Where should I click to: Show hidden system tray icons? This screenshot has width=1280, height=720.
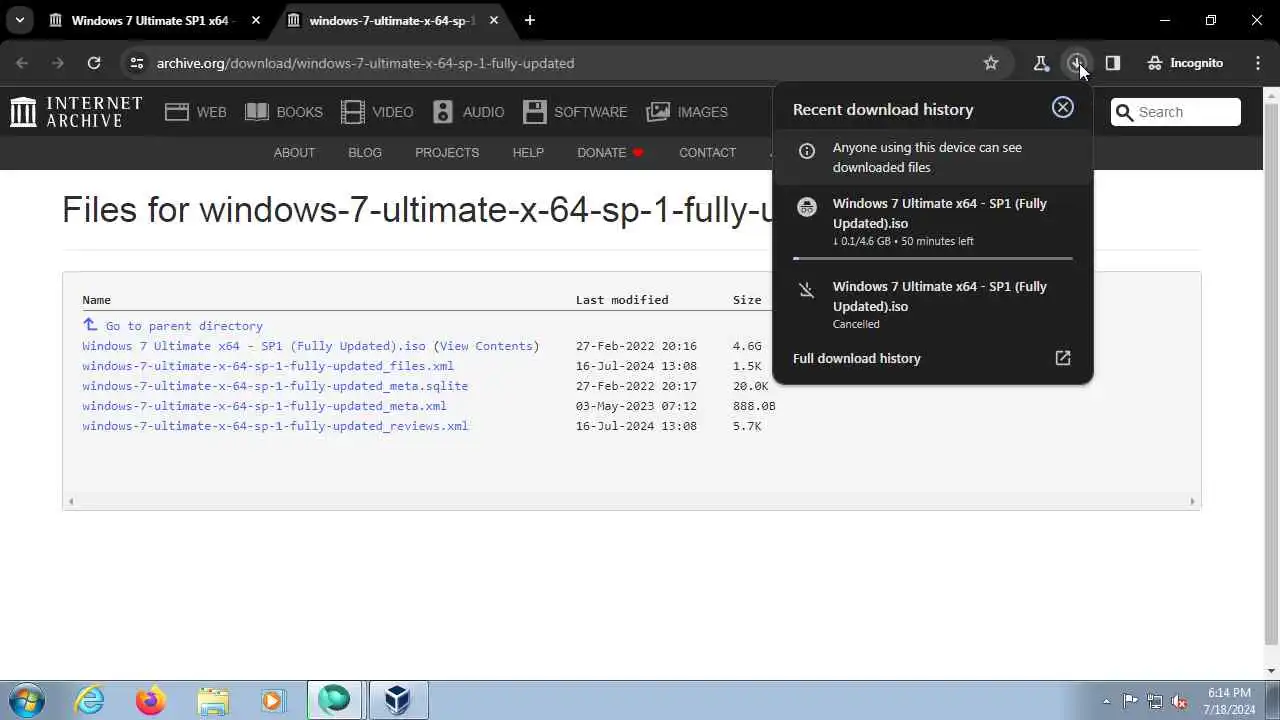pyautogui.click(x=1106, y=701)
